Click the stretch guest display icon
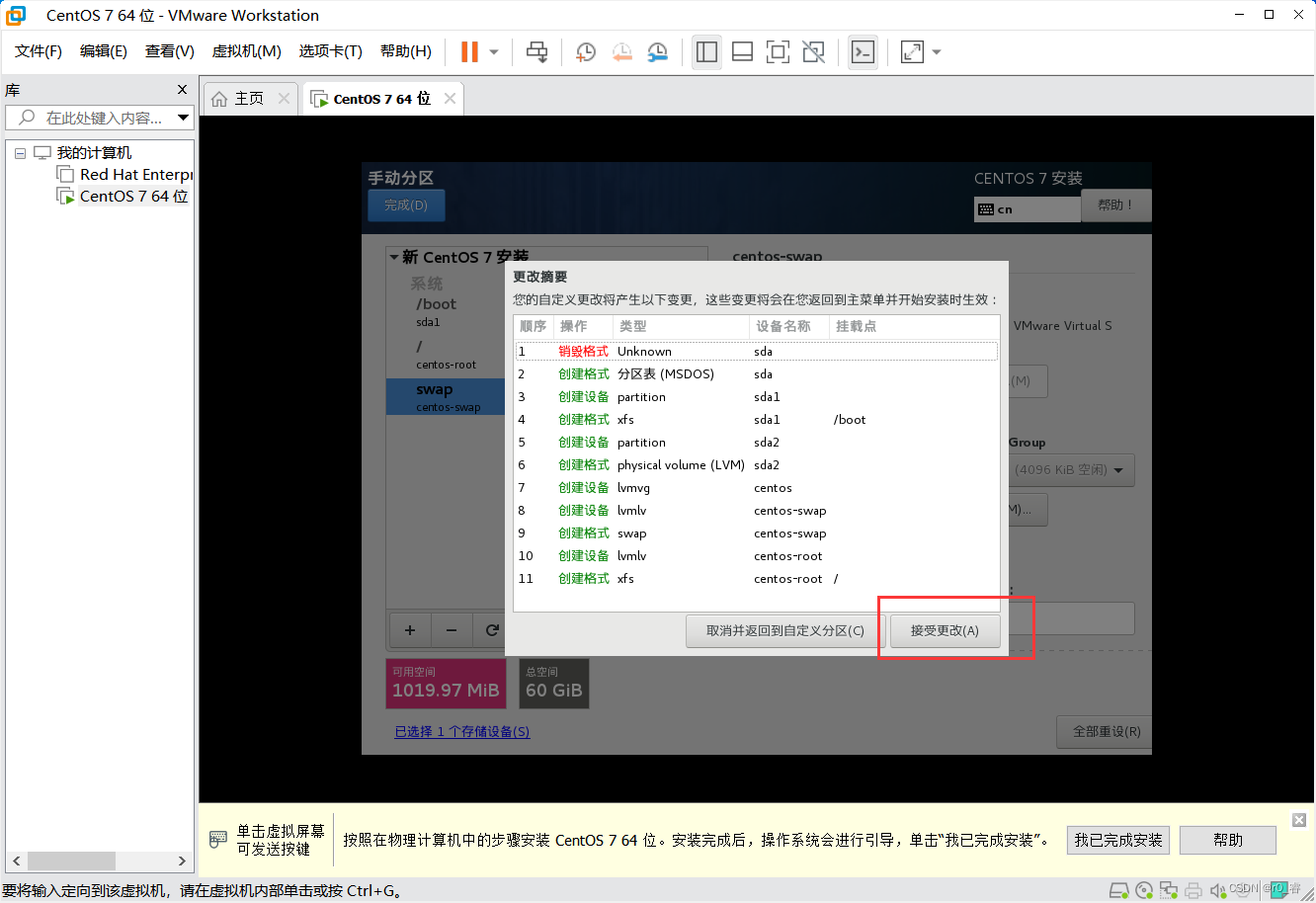This screenshot has width=1316, height=903. 912,52
